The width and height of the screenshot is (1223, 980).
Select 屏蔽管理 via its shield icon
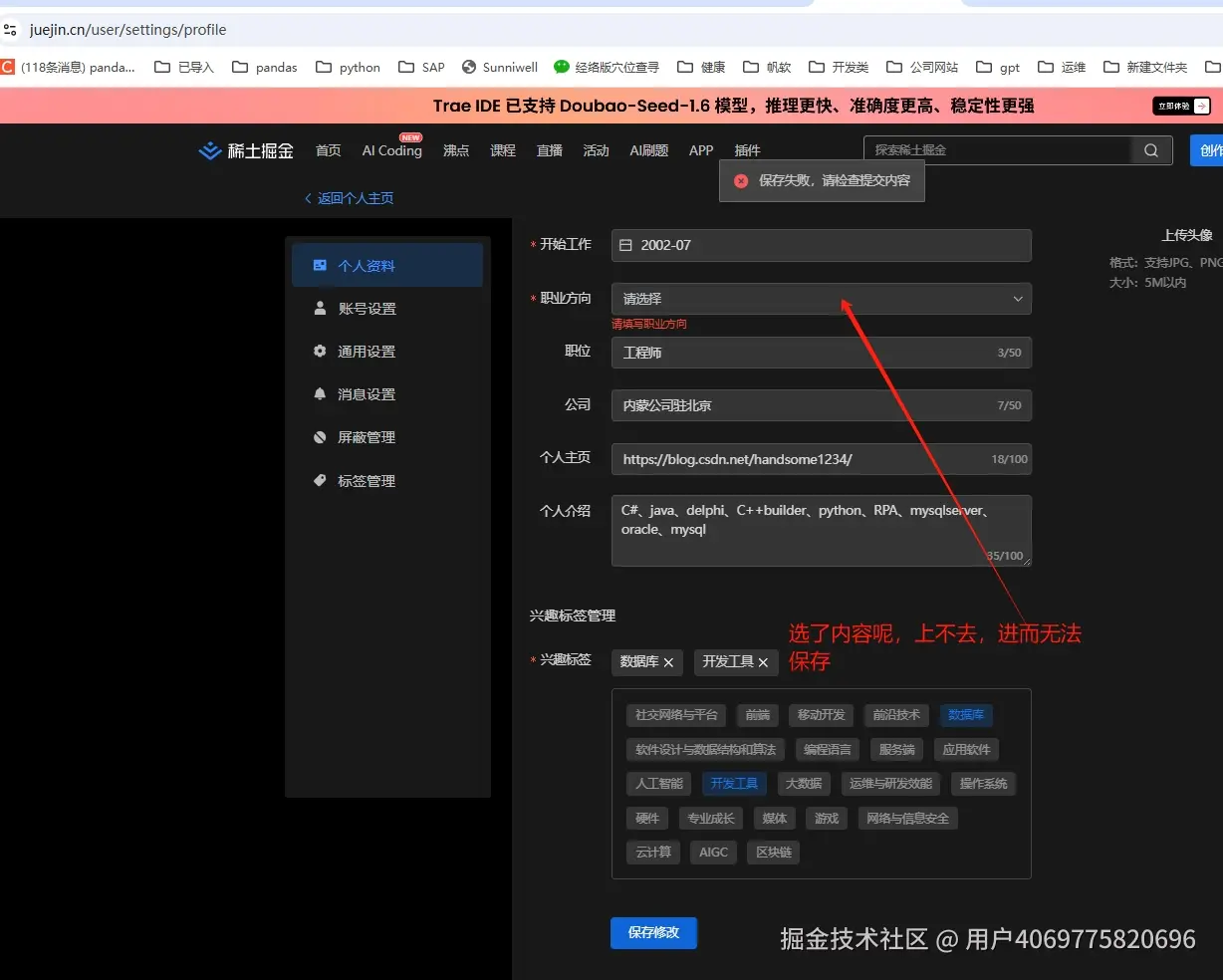click(318, 436)
